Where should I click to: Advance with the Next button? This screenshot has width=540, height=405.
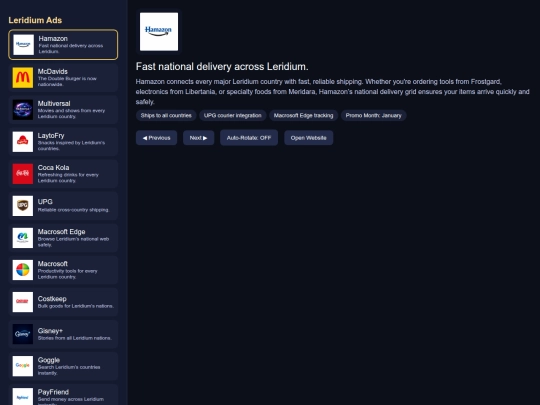(198, 138)
